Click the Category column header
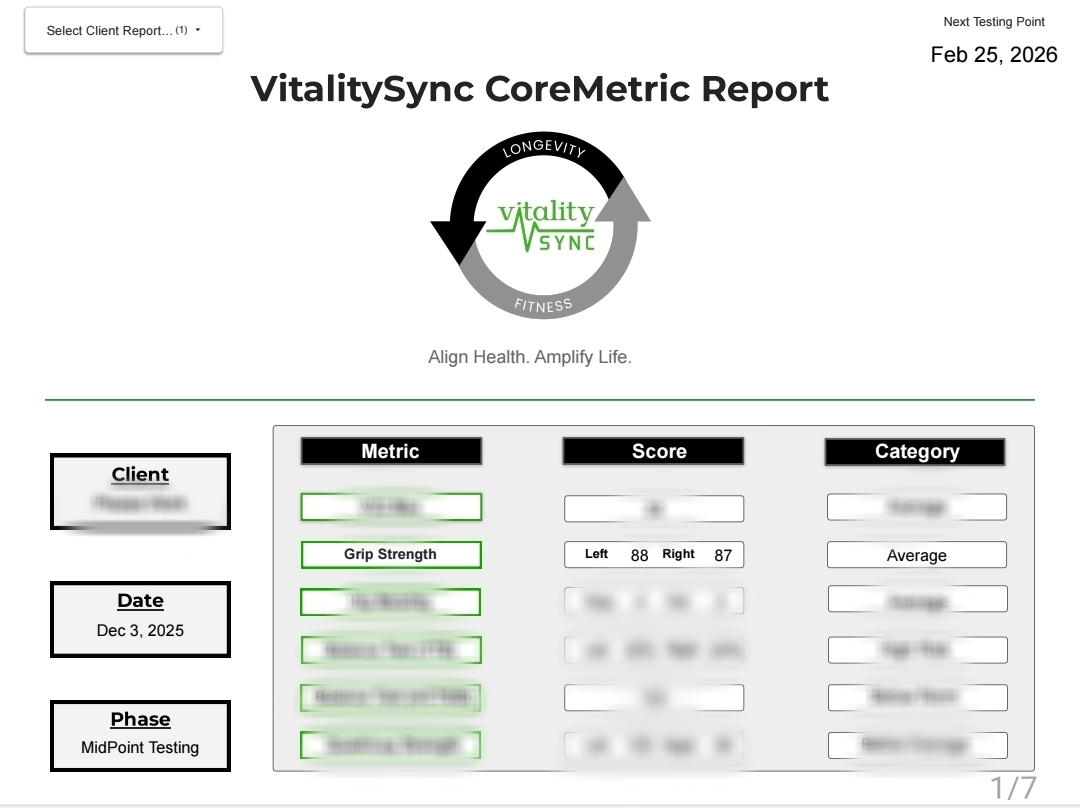Image resolution: width=1080 pixels, height=808 pixels. click(914, 451)
